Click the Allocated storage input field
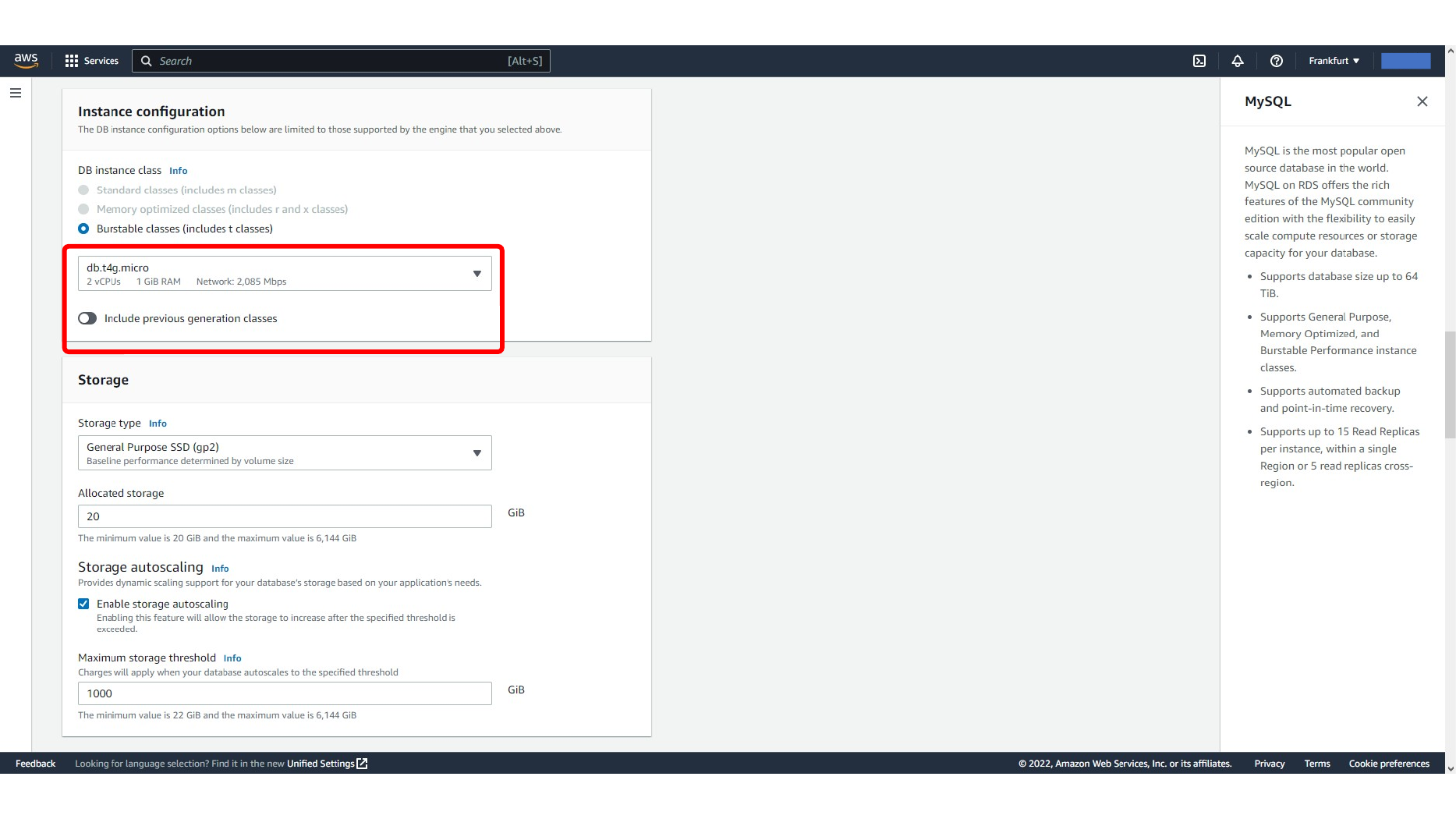Viewport: 1456px width, 819px height. click(285, 516)
